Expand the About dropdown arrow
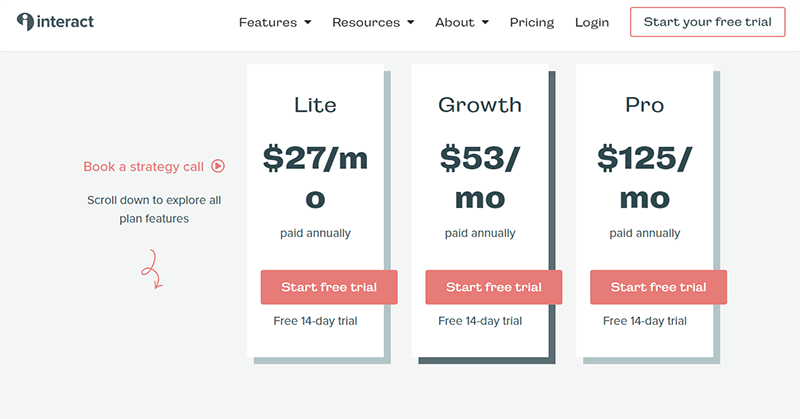The image size is (800, 419). 485,22
